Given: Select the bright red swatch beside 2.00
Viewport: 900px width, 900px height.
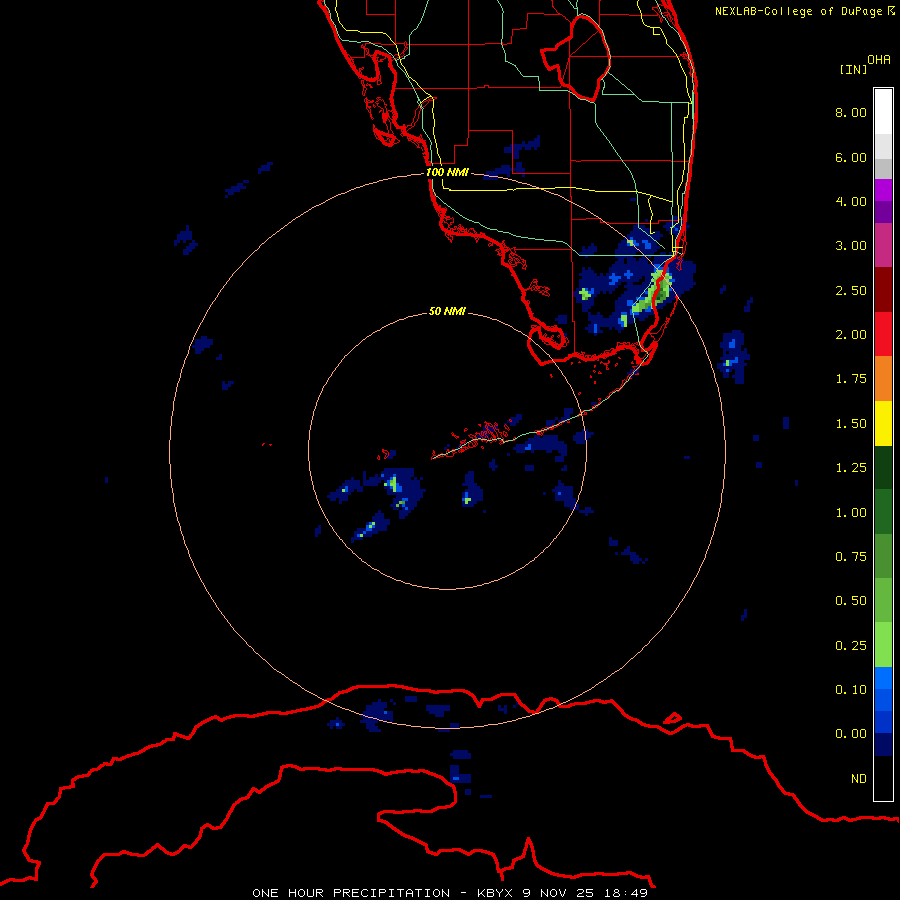Looking at the screenshot, I should [x=883, y=335].
